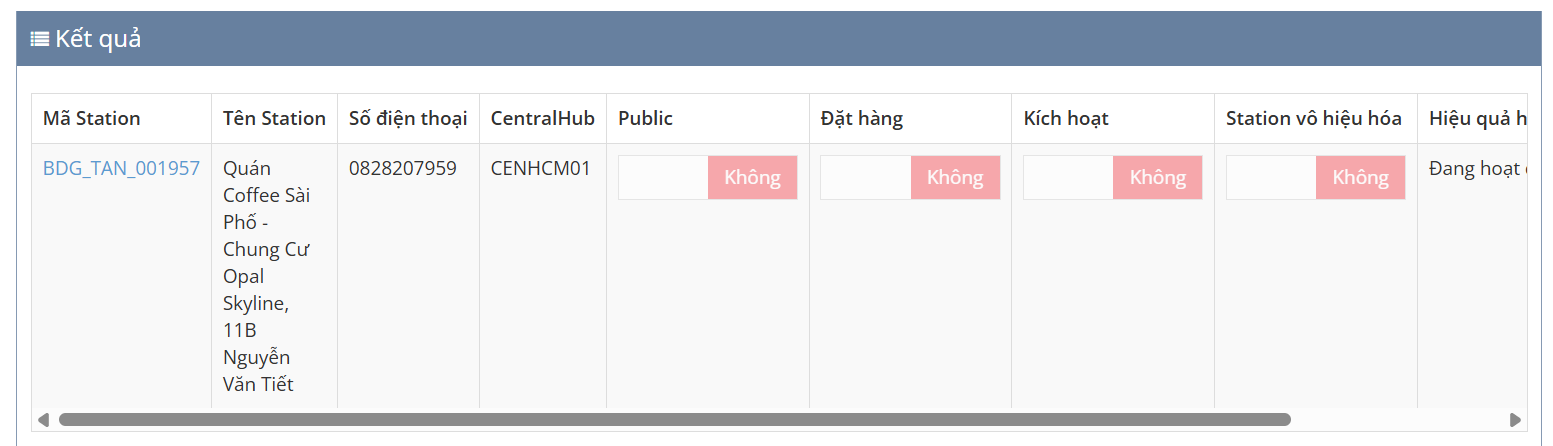Click the right scroll arrow of the table
The width and height of the screenshot is (1553, 446).
[1515, 419]
